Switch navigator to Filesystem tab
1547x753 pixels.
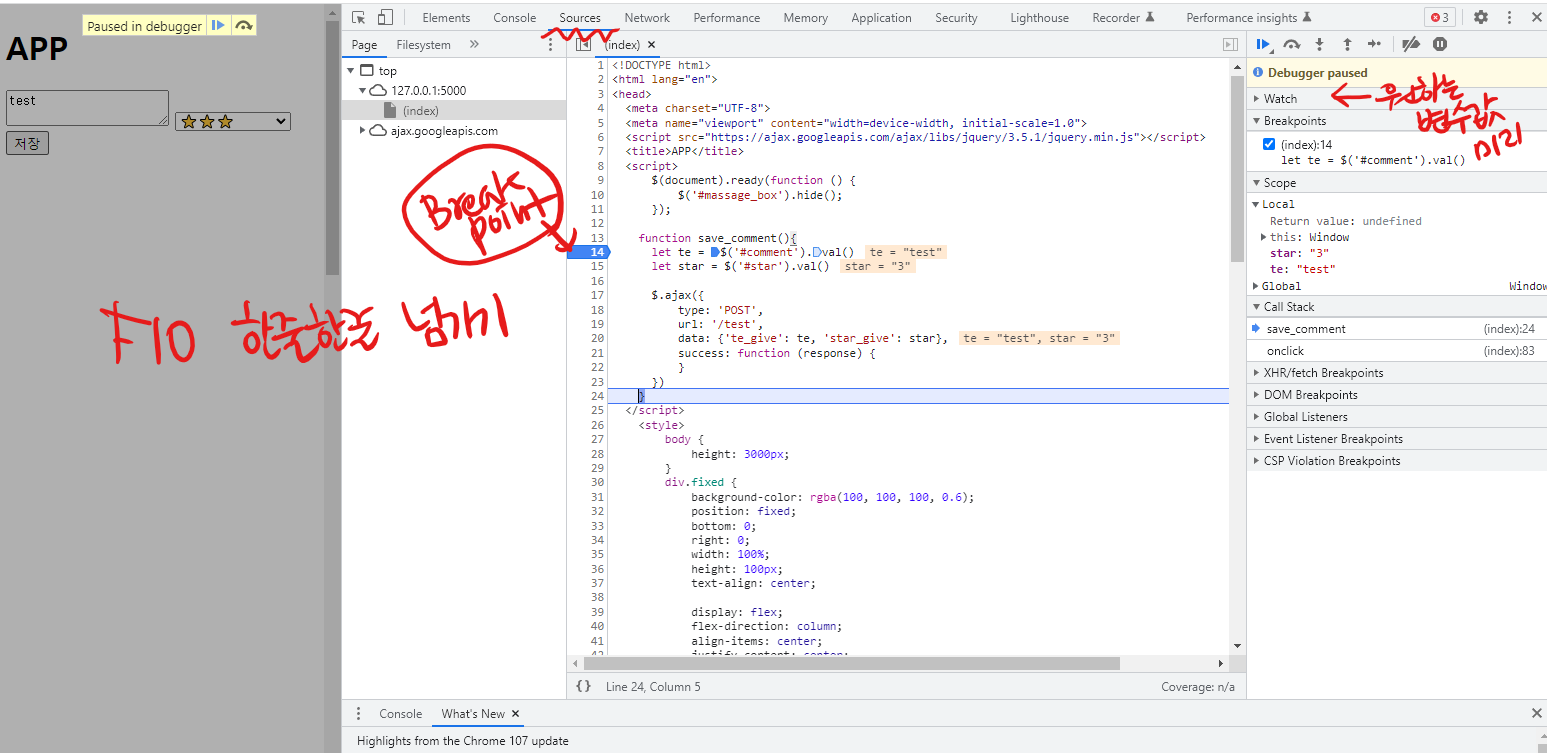(423, 45)
